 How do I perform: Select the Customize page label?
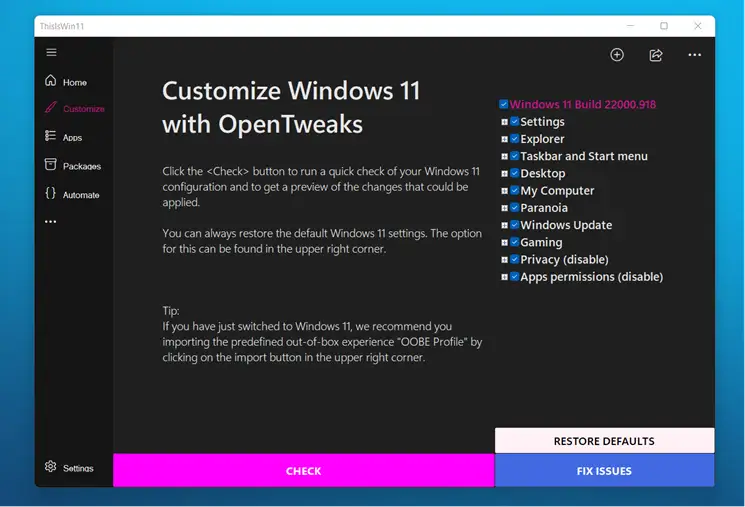click(x=84, y=109)
